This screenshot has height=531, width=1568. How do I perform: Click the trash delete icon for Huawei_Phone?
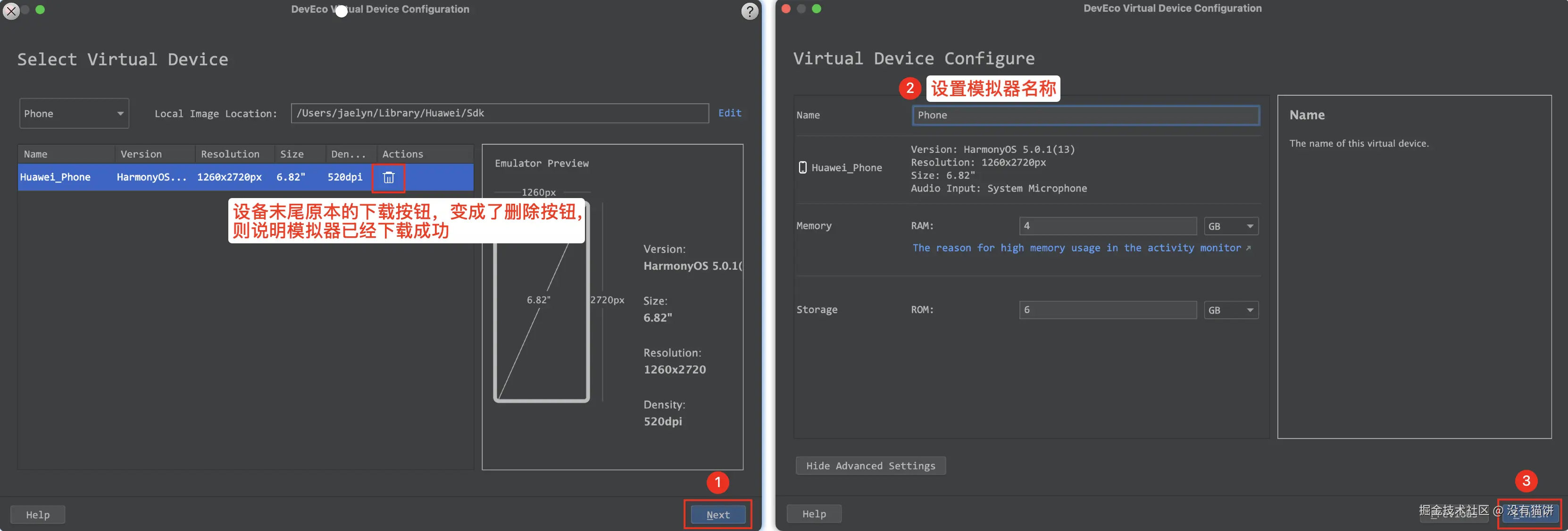click(x=388, y=178)
